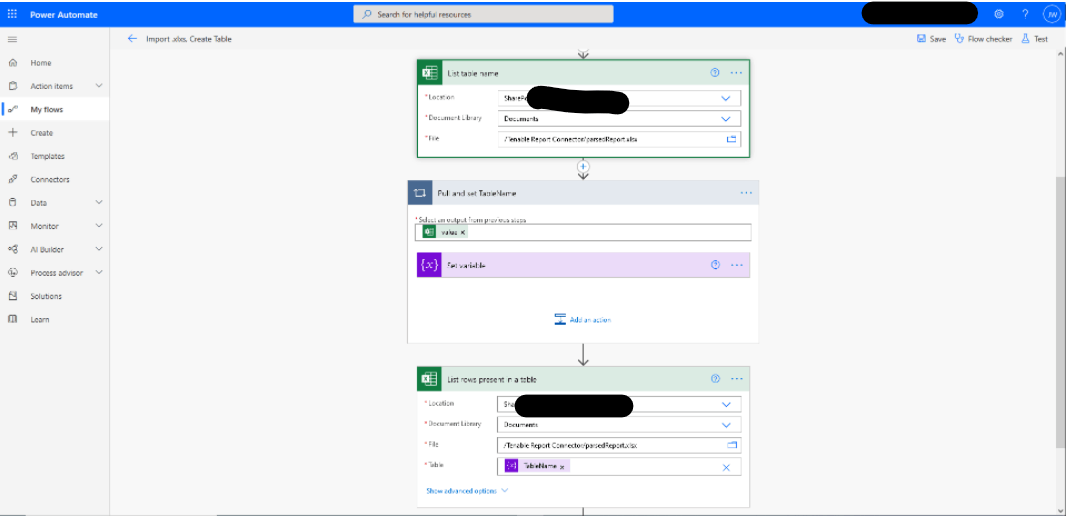
Task: Expand Show advanced options
Action: 467,491
